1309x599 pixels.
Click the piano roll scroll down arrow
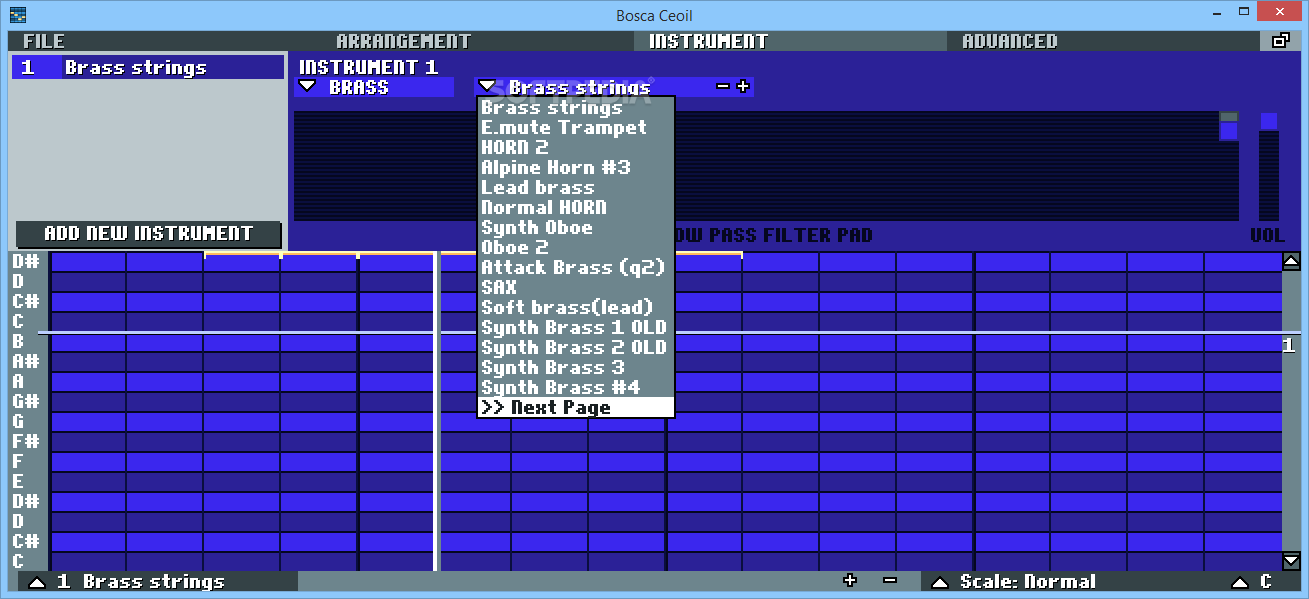(x=1291, y=561)
